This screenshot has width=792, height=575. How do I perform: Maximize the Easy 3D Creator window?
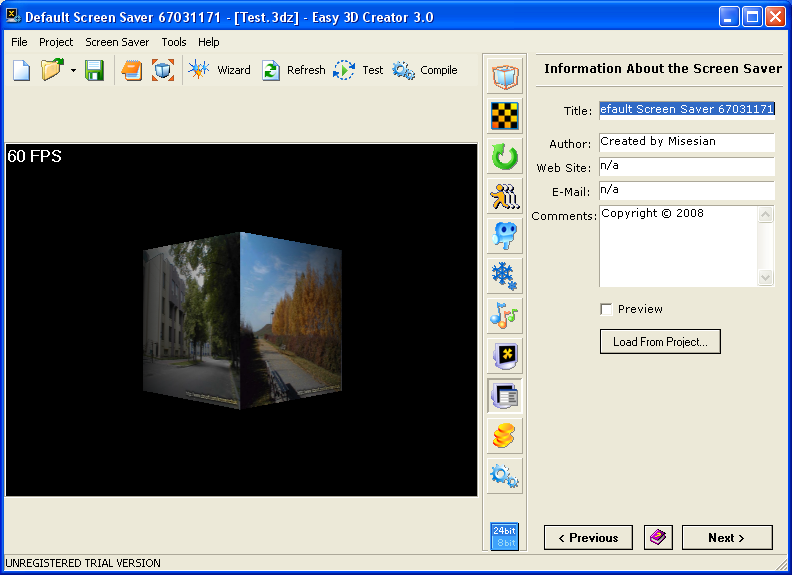click(x=752, y=17)
